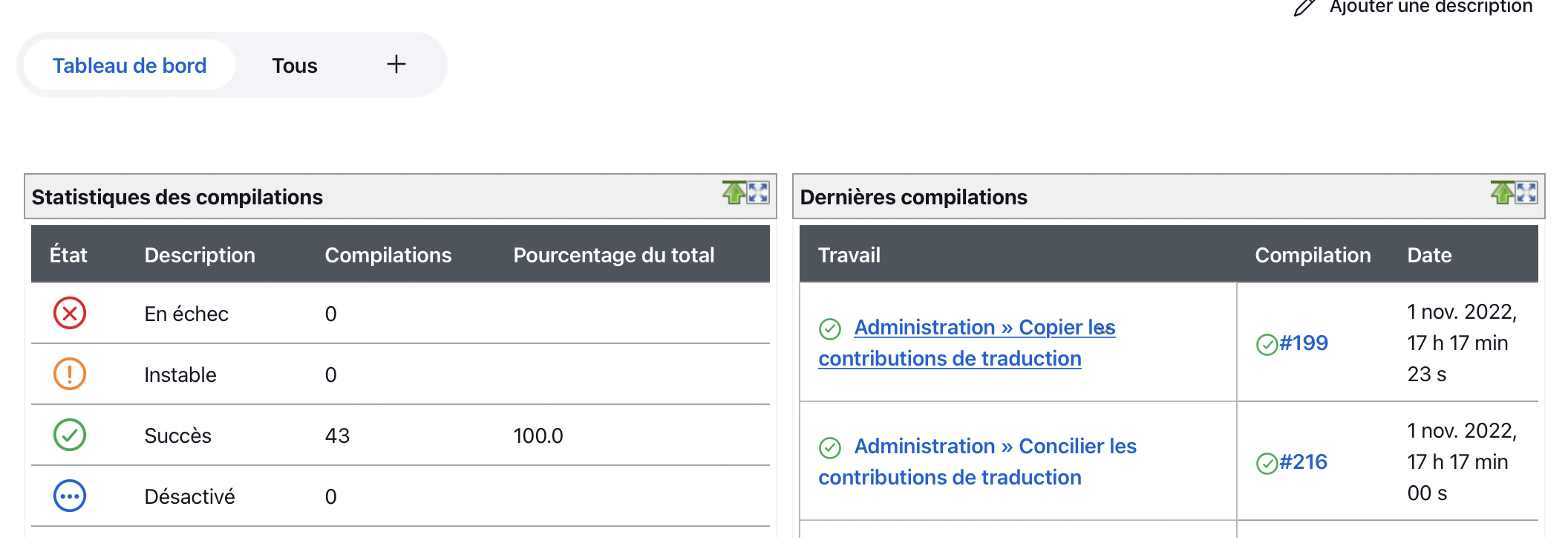Add a new view with plus button

tap(396, 65)
